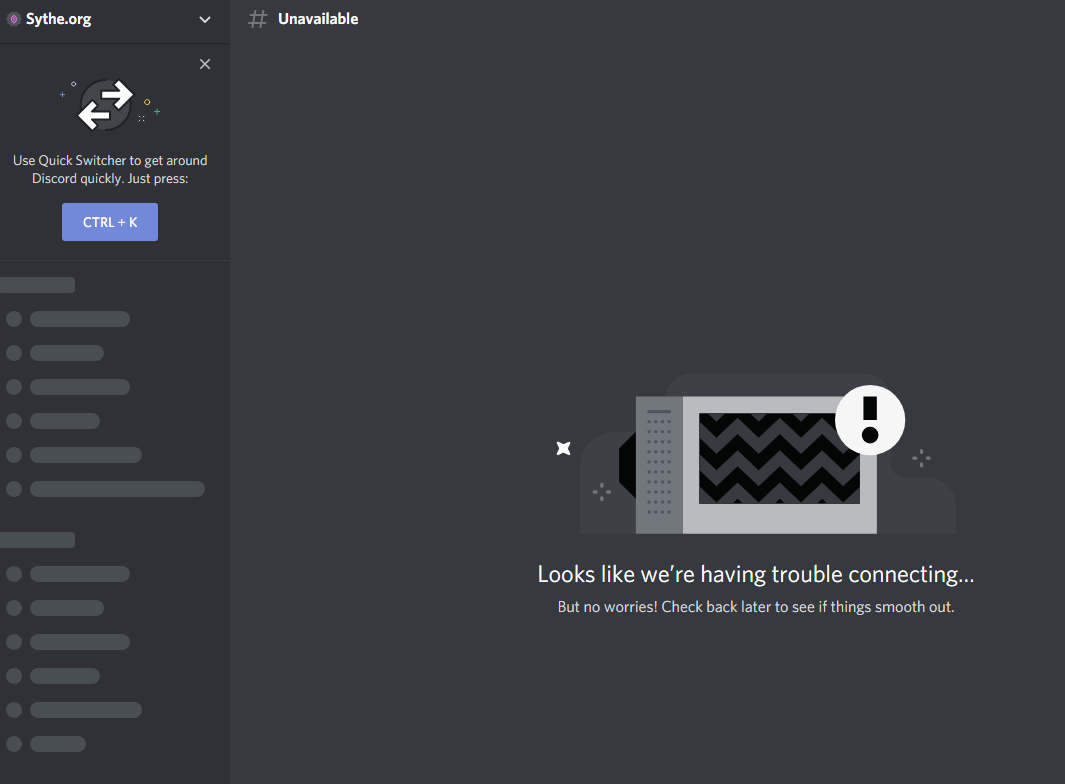Expand the Sythe.org server dropdown chevron
Screen dimensions: 1065x784
205,20
